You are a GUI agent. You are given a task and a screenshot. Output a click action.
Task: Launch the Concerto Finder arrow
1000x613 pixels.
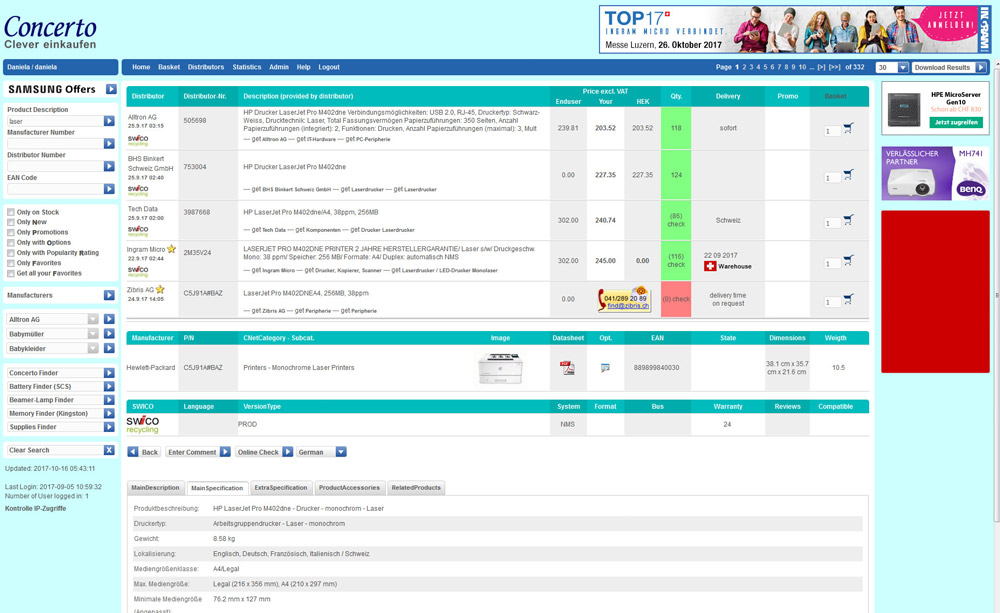click(x=109, y=373)
